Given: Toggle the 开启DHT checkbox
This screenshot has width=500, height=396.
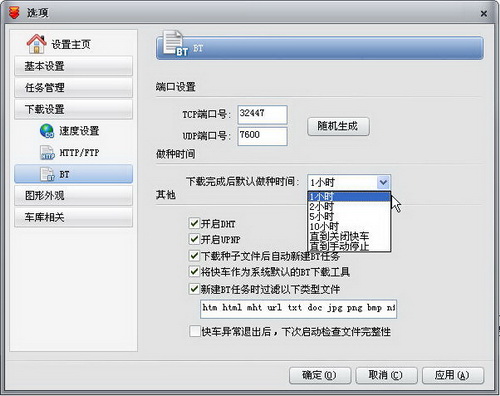Looking at the screenshot, I should (x=194, y=223).
